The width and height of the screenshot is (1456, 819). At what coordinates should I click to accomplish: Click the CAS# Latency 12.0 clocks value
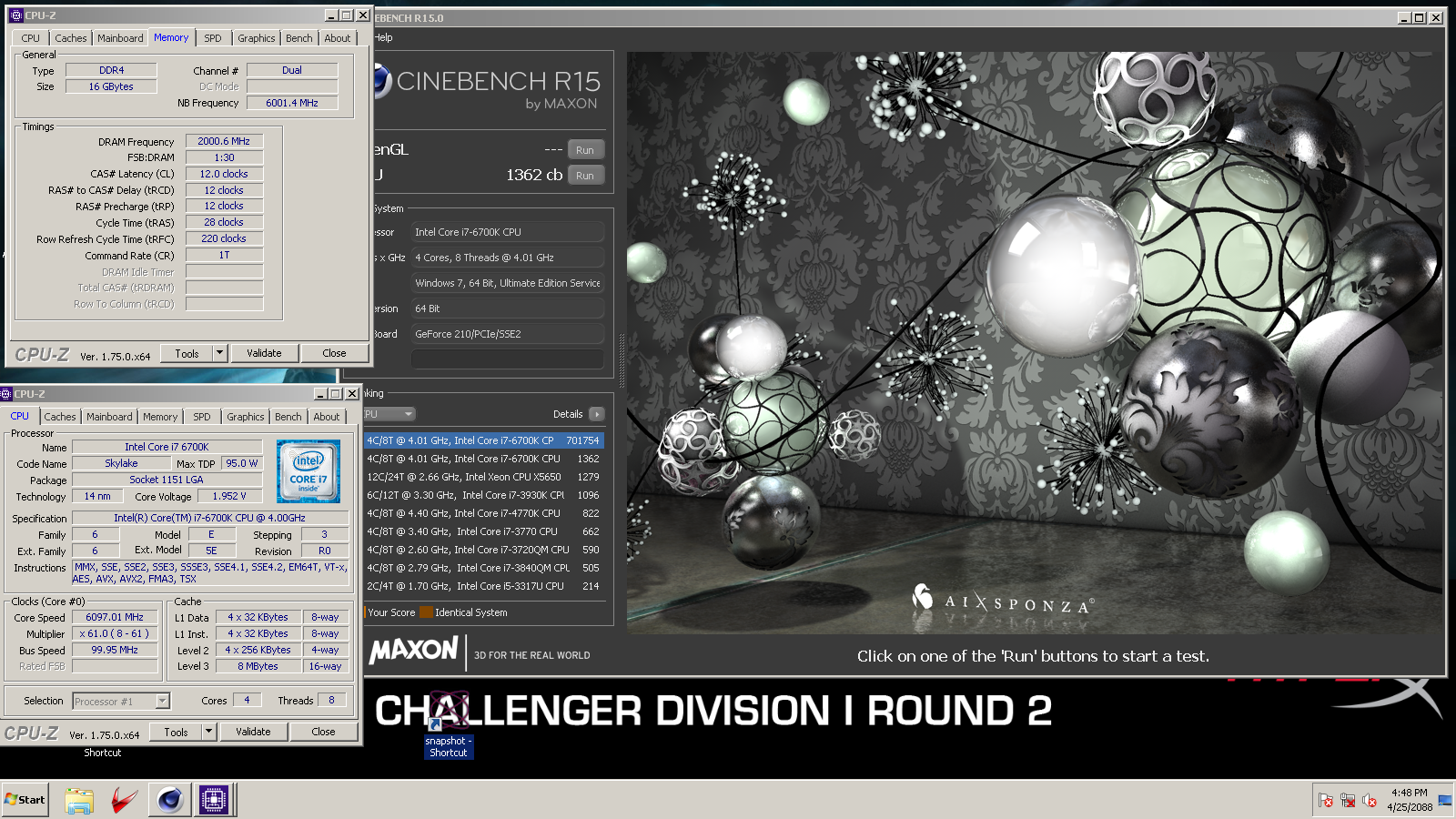(224, 174)
